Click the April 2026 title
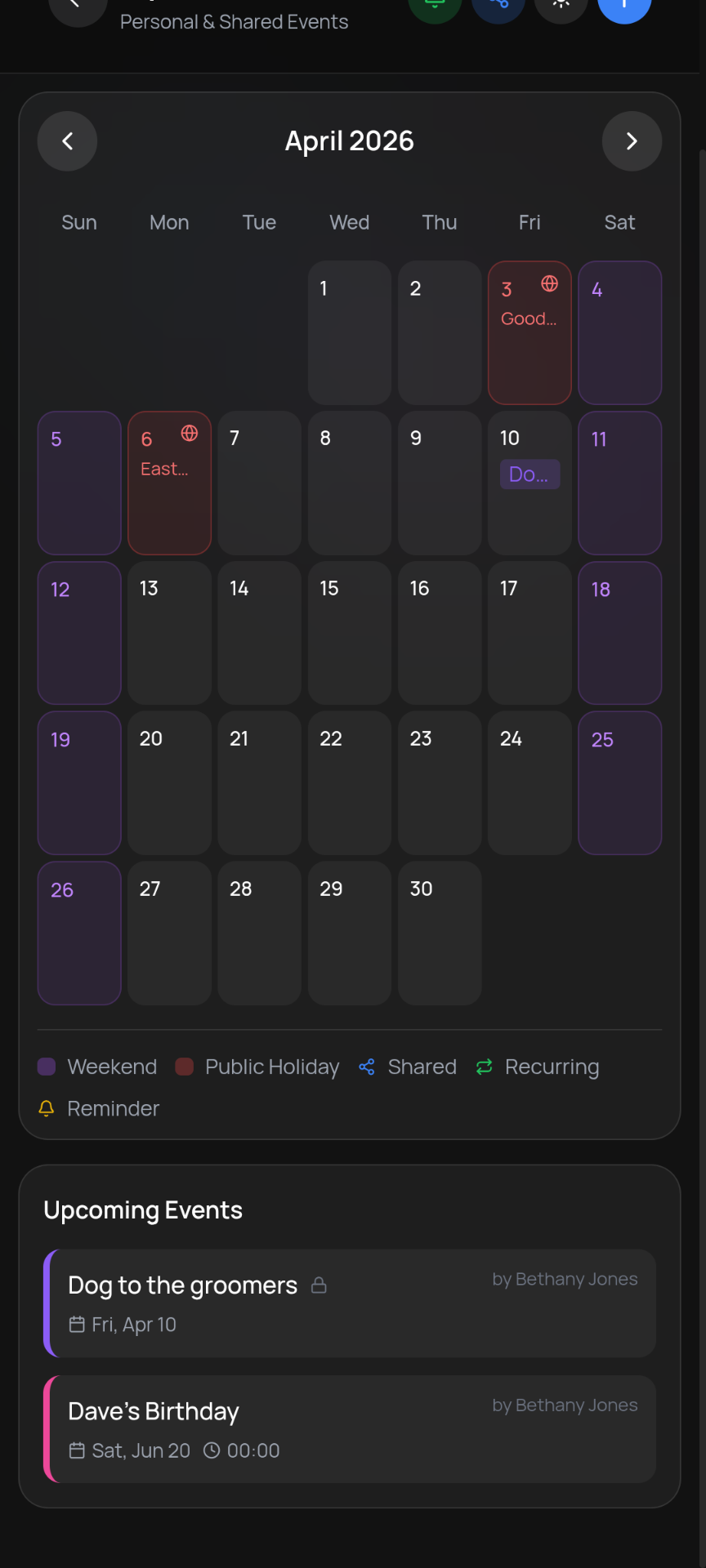 tap(349, 140)
